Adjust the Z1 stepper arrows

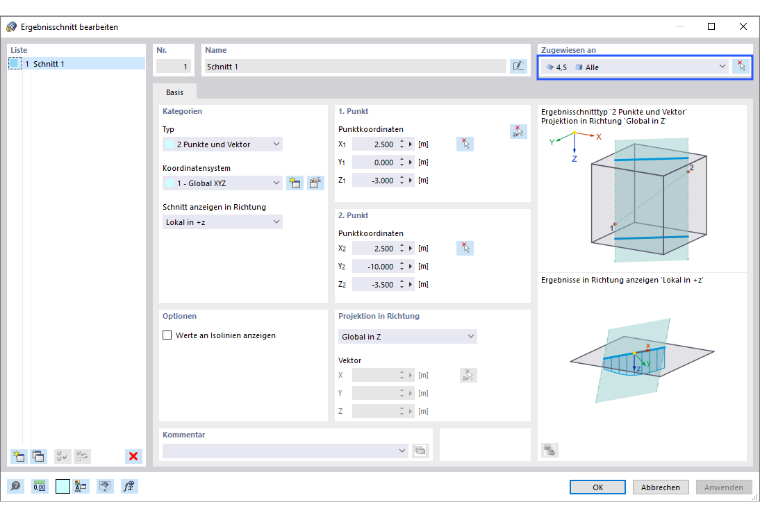pyautogui.click(x=402, y=180)
